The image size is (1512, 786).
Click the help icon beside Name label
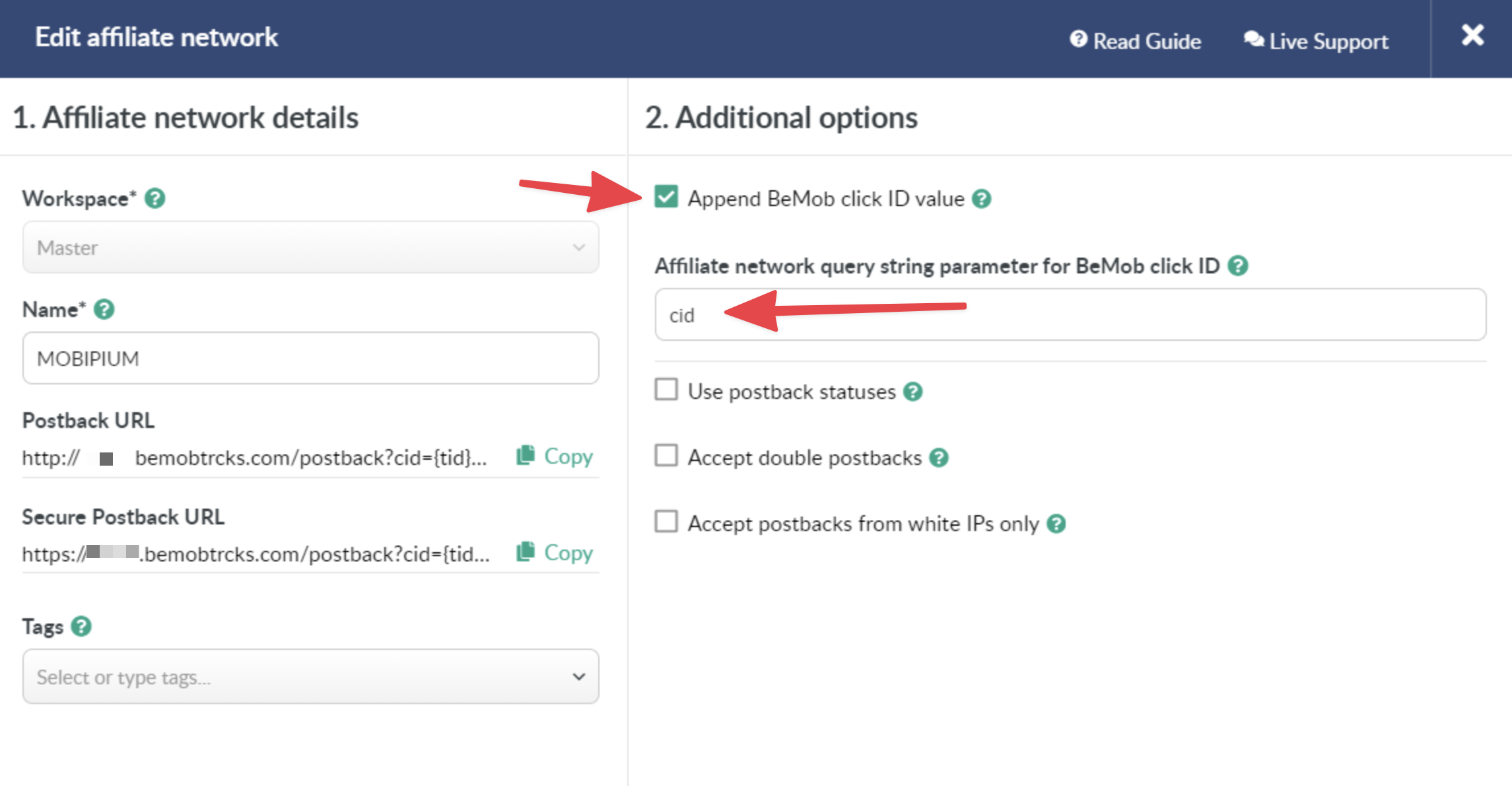click(x=104, y=309)
